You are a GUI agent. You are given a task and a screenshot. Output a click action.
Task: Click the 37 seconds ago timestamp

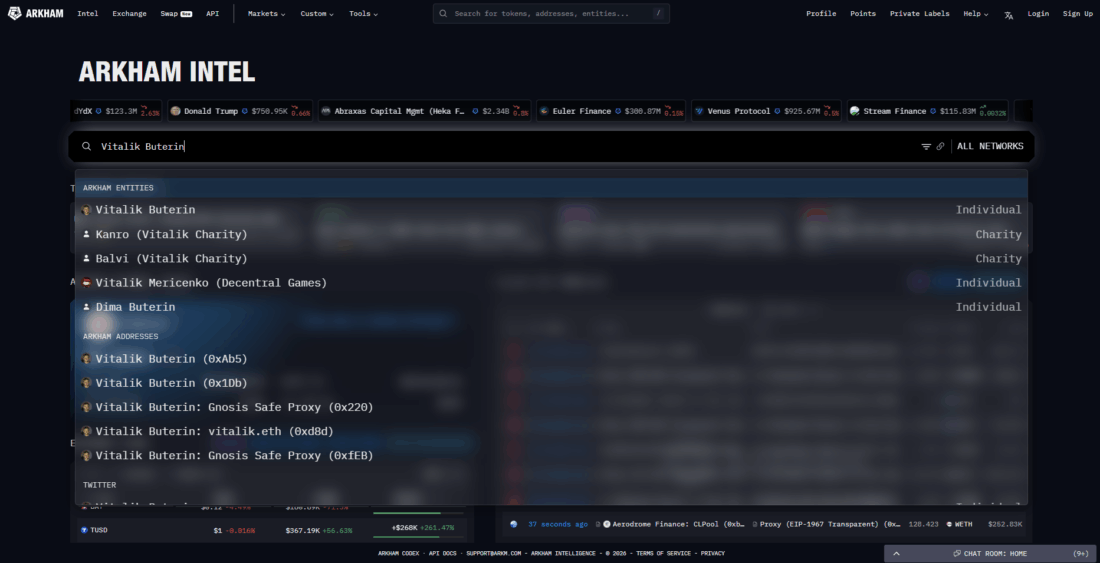pos(558,524)
